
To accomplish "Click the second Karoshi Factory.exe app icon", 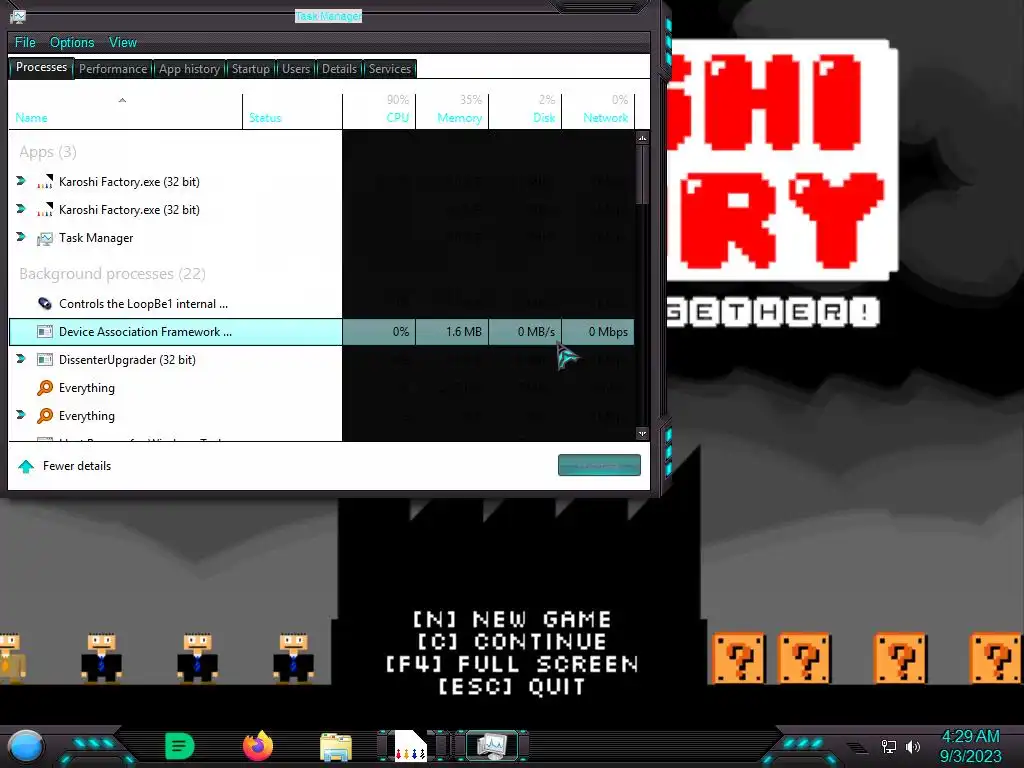I will [x=44, y=210].
